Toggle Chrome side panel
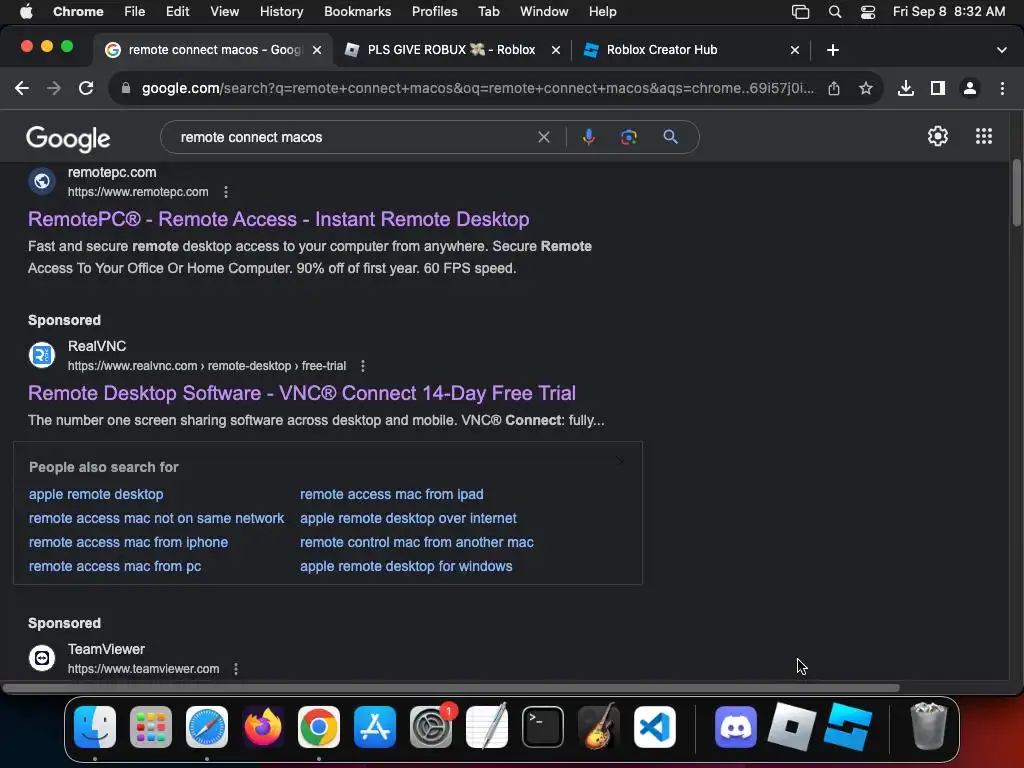The height and width of the screenshot is (768, 1024). click(938, 88)
